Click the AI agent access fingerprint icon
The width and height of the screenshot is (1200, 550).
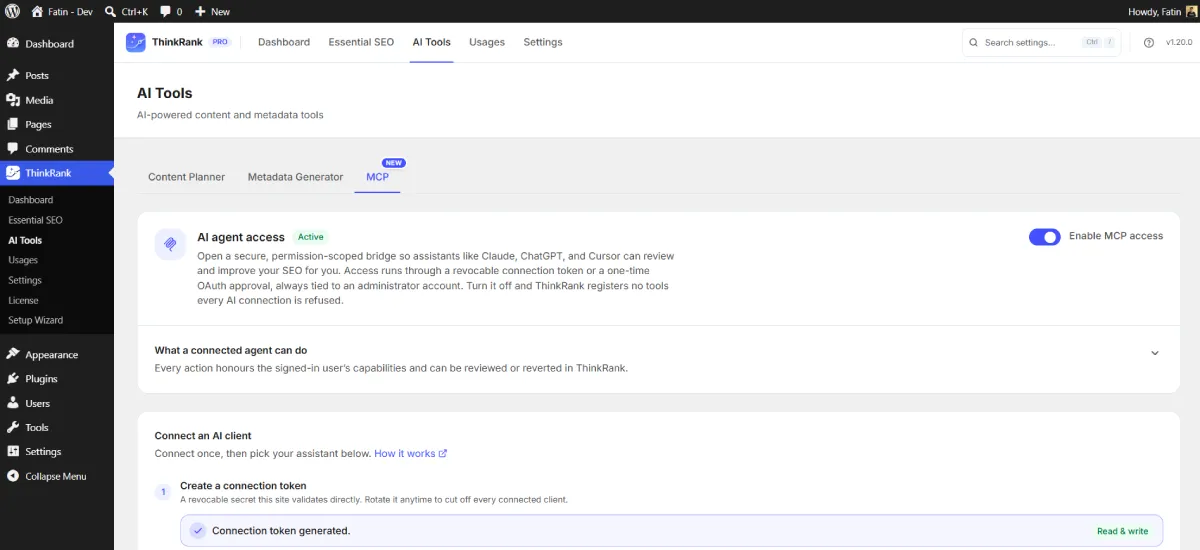coord(170,244)
